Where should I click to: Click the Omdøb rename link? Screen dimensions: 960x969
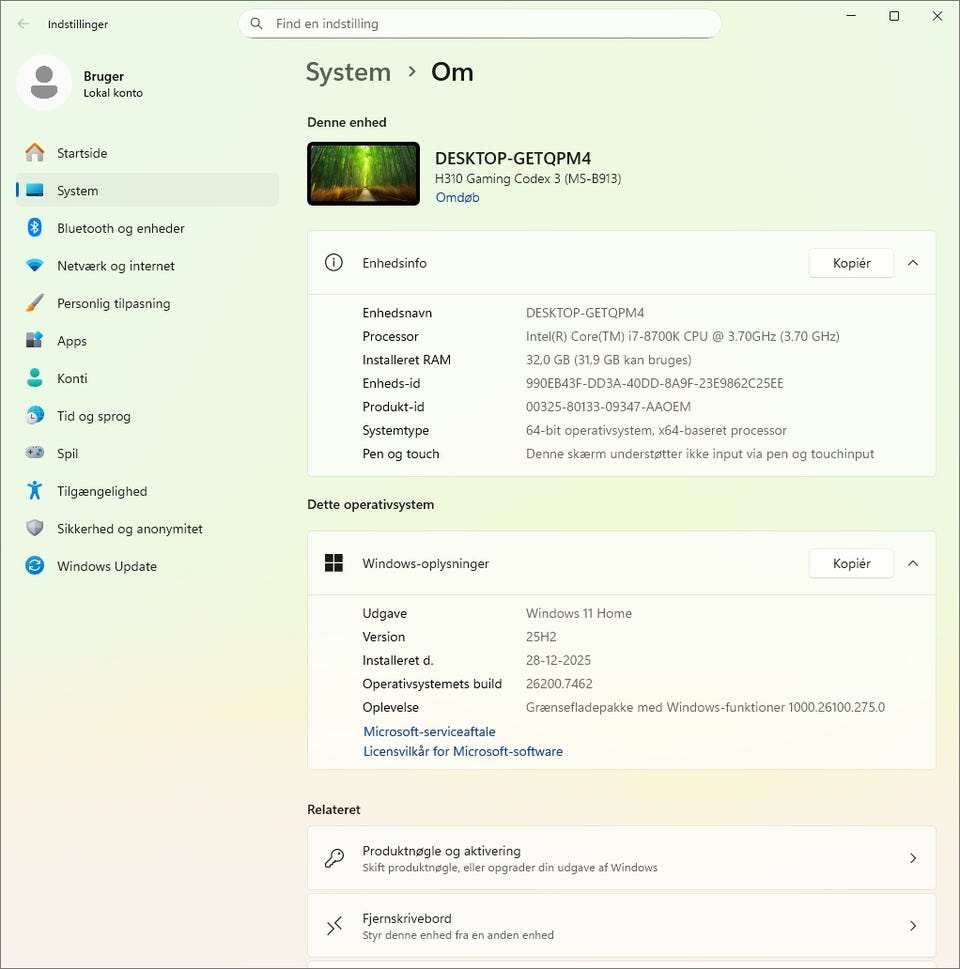(x=457, y=197)
